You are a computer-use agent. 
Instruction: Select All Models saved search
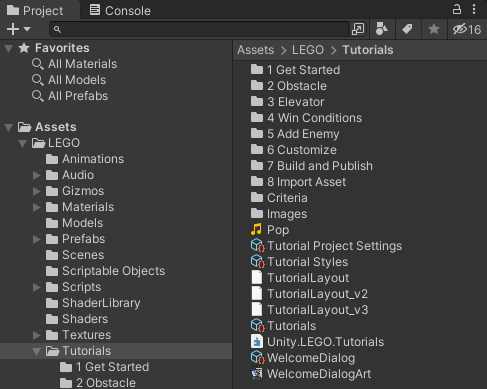[x=69, y=80]
